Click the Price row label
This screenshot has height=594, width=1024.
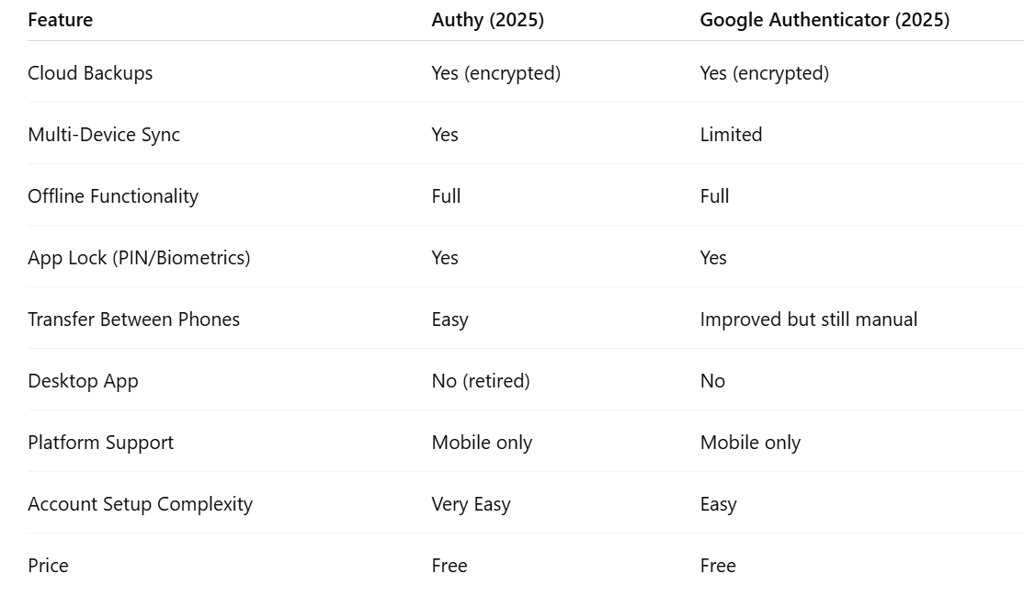click(x=48, y=566)
